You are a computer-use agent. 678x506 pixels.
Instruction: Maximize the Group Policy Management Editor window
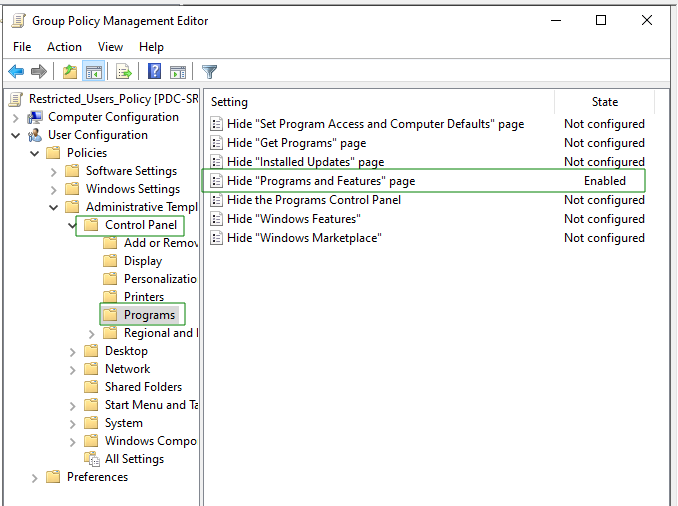pyautogui.click(x=601, y=20)
